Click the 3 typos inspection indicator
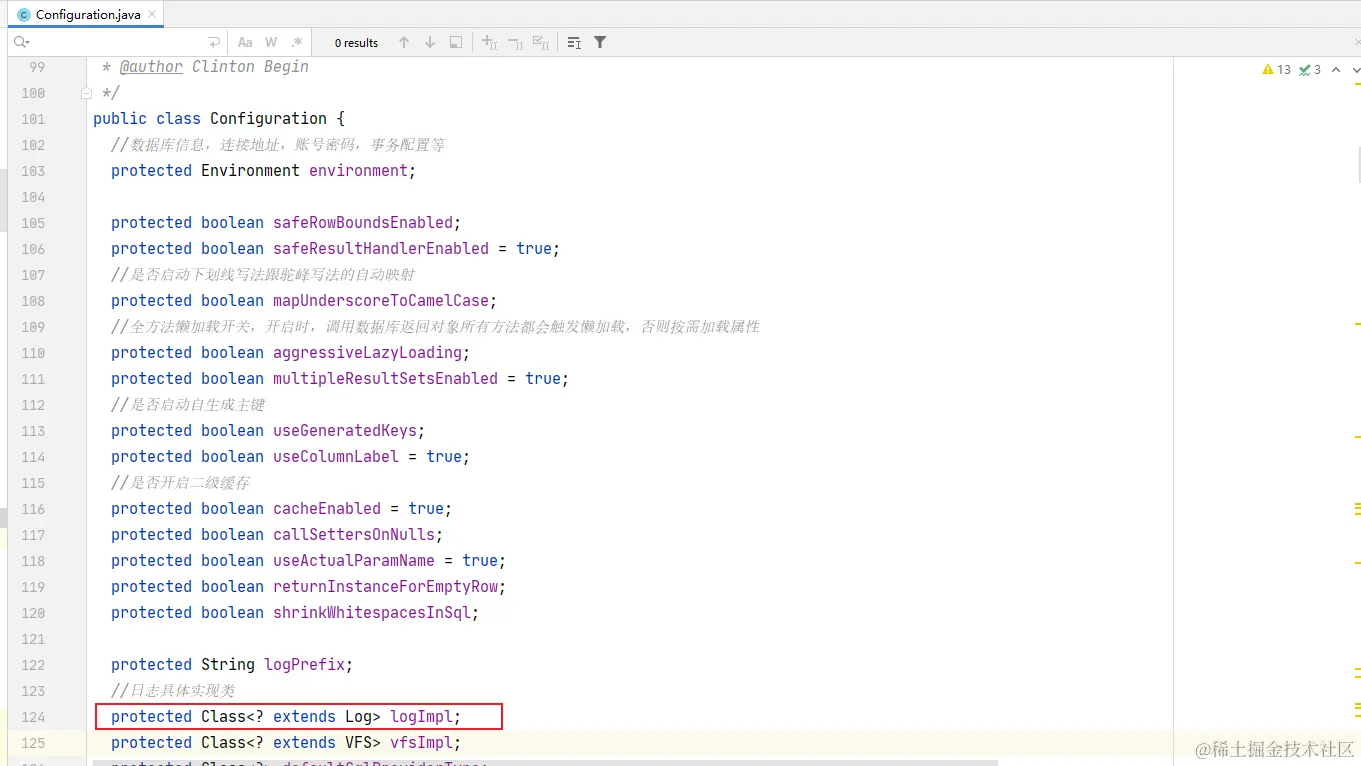 click(x=1311, y=70)
